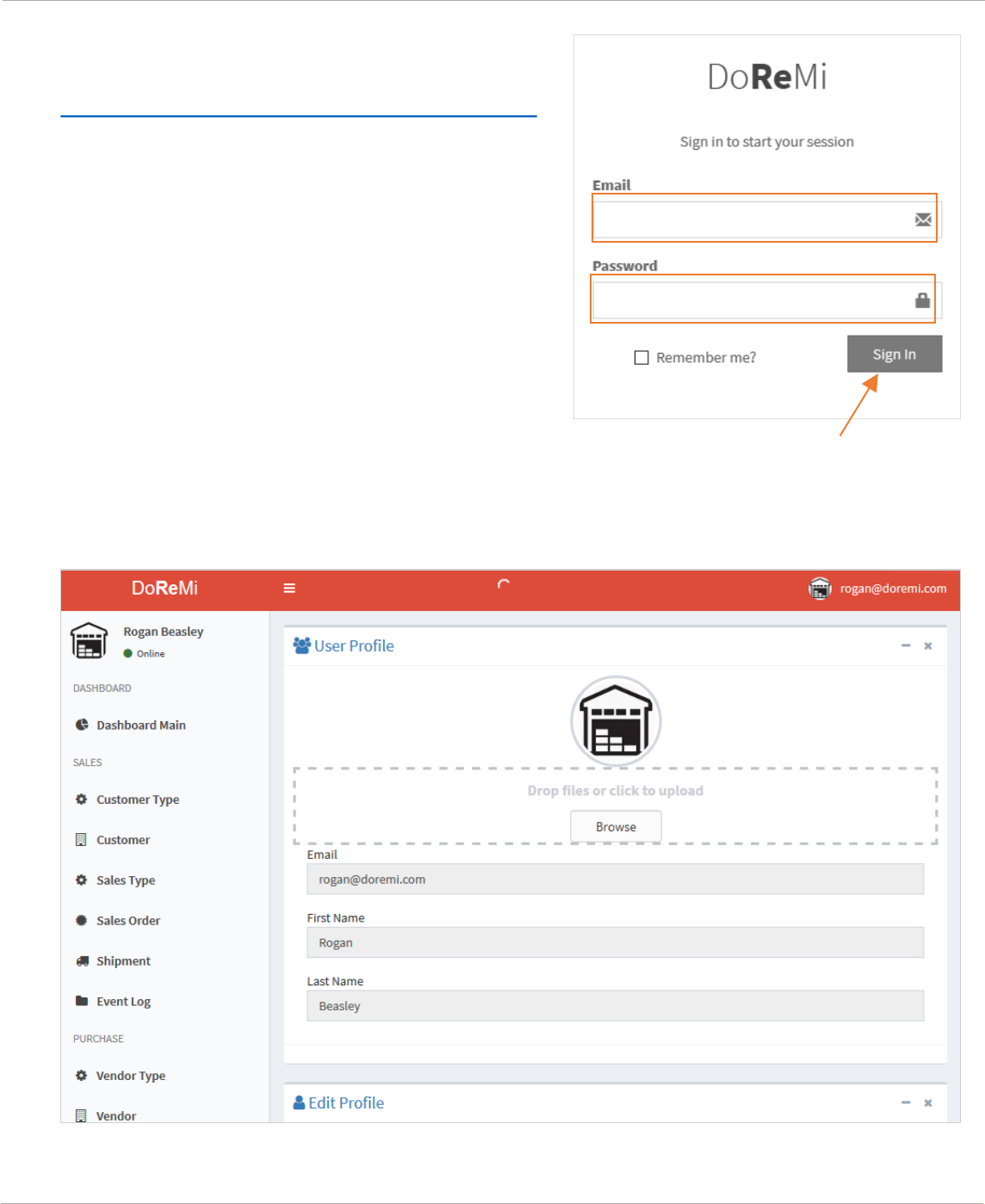The image size is (985, 1204).
Task: Navigate to Shipment in the sidebar
Action: coord(123,960)
